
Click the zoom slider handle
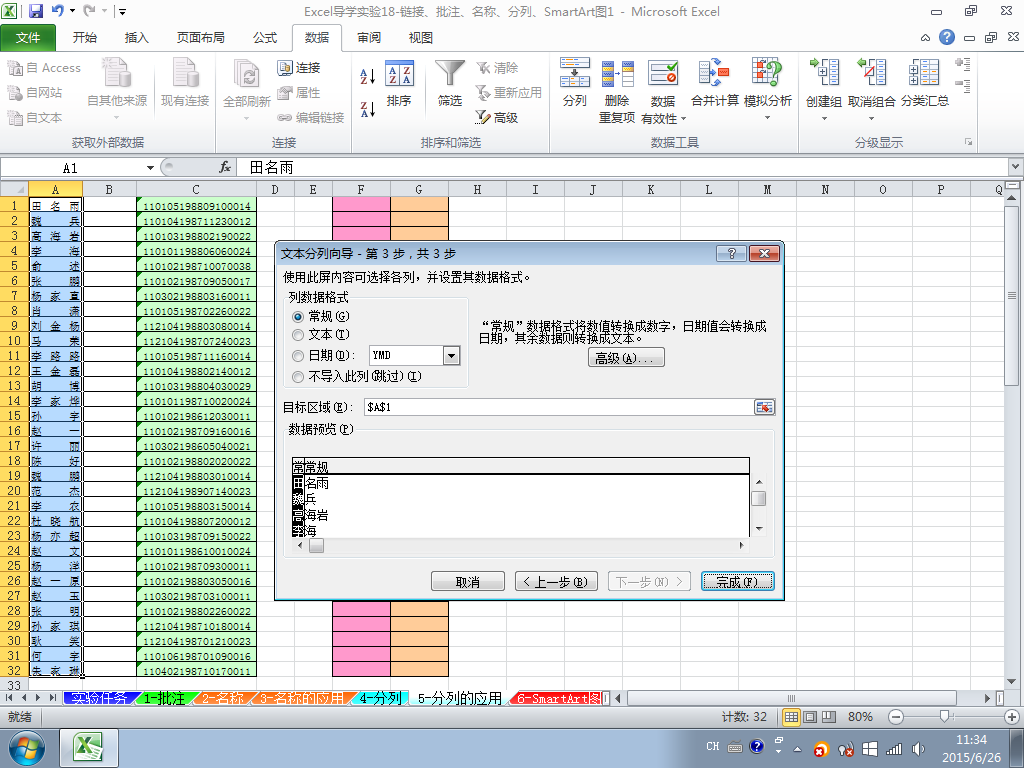[x=944, y=716]
